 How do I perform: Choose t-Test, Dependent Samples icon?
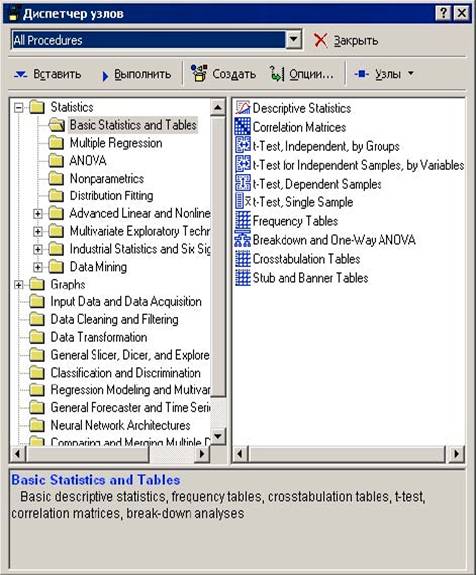[242, 183]
